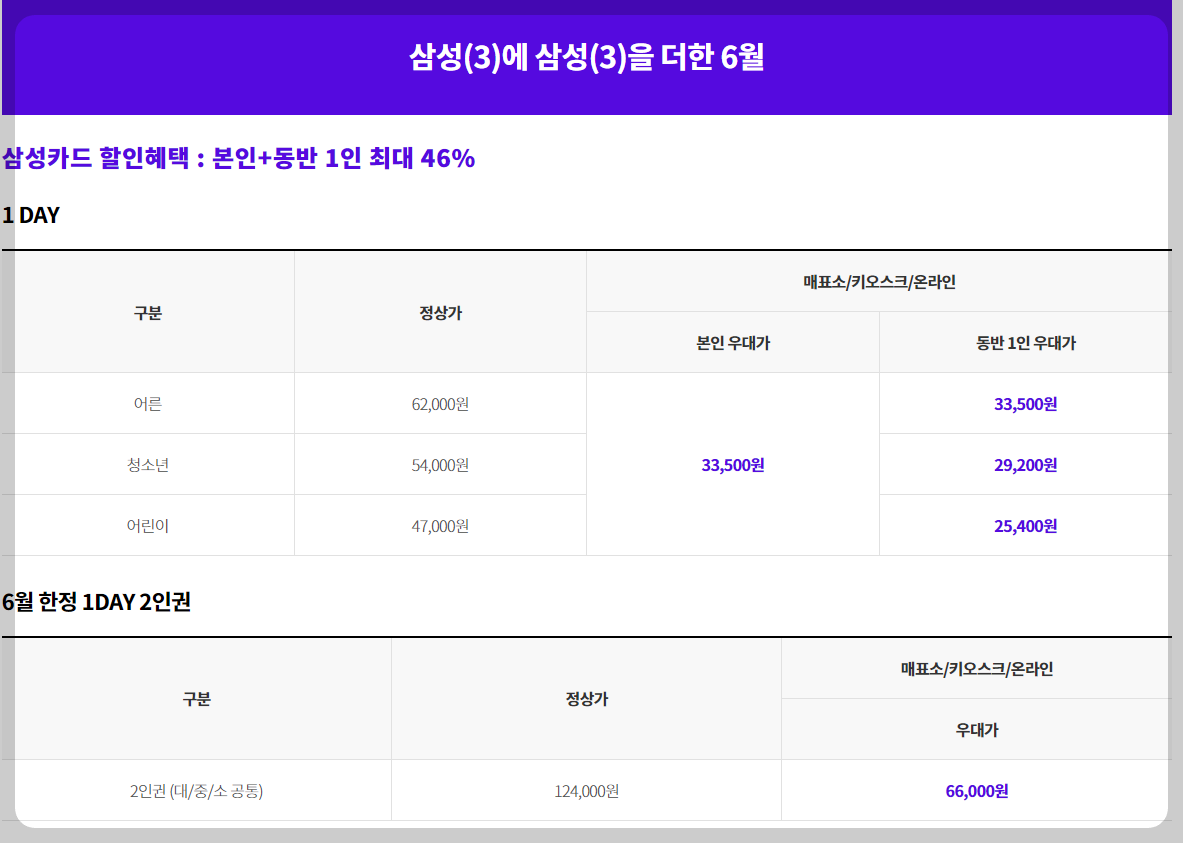Image resolution: width=1183 pixels, height=843 pixels.
Task: Click the 동반 1인 우대가 column header
Action: coord(1025,343)
